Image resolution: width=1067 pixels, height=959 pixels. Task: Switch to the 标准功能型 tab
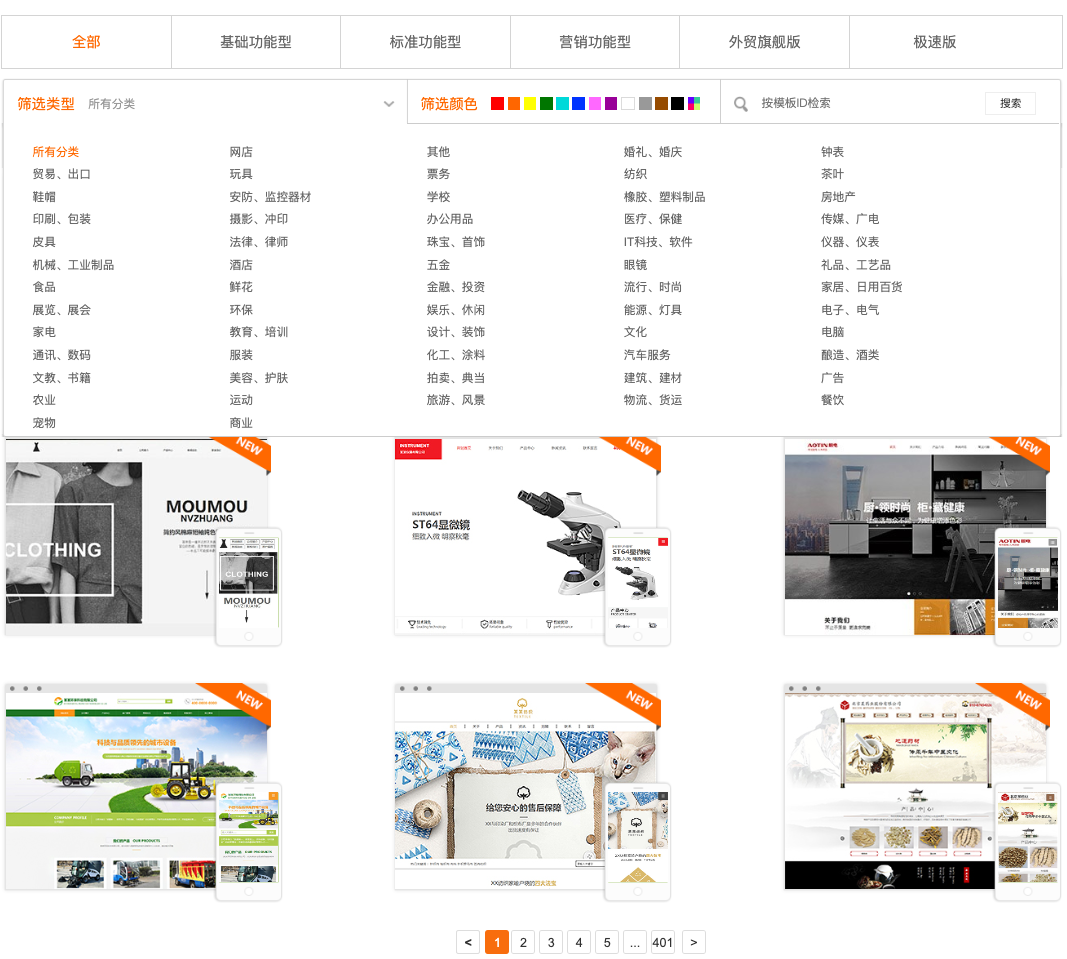[425, 42]
